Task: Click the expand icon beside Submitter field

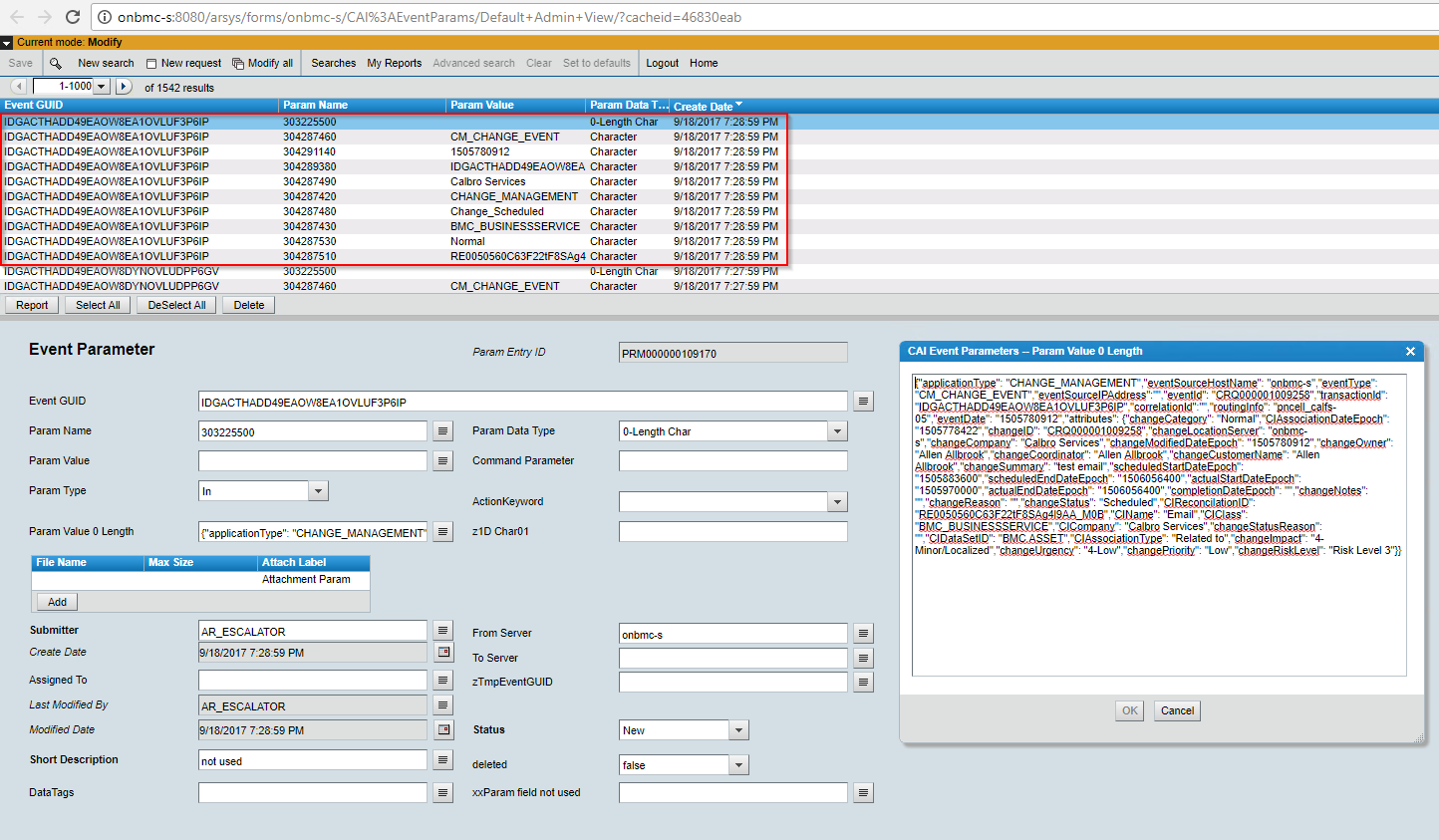Action: pos(443,631)
